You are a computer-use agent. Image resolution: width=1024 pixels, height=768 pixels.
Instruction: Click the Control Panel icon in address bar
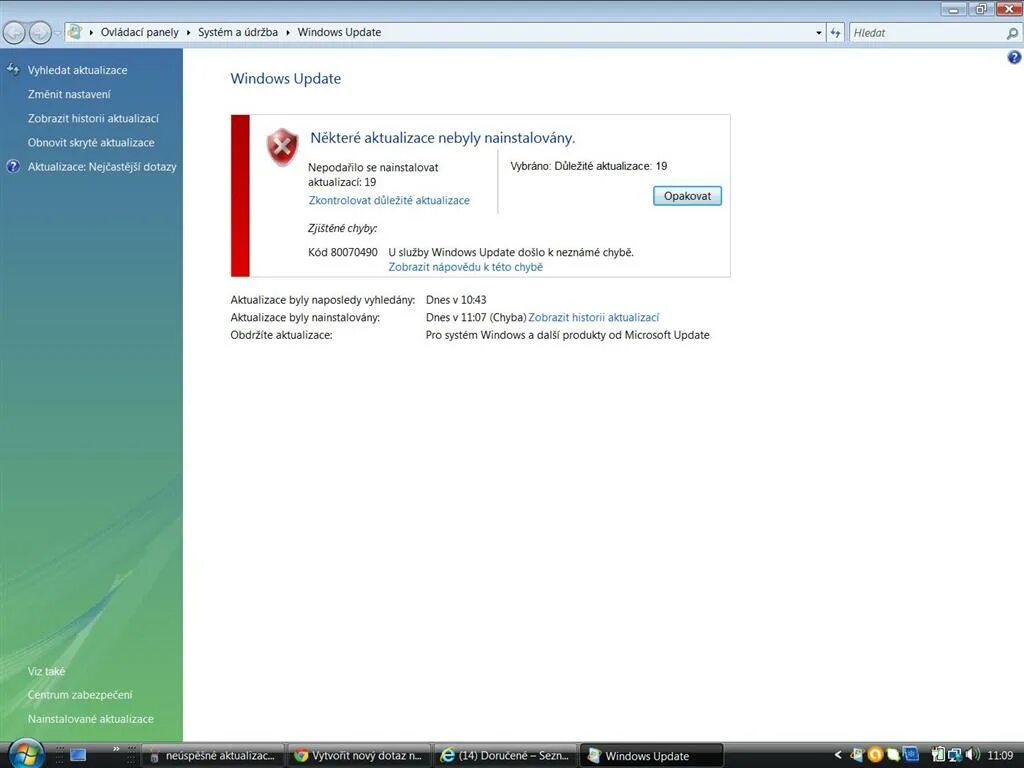[74, 32]
